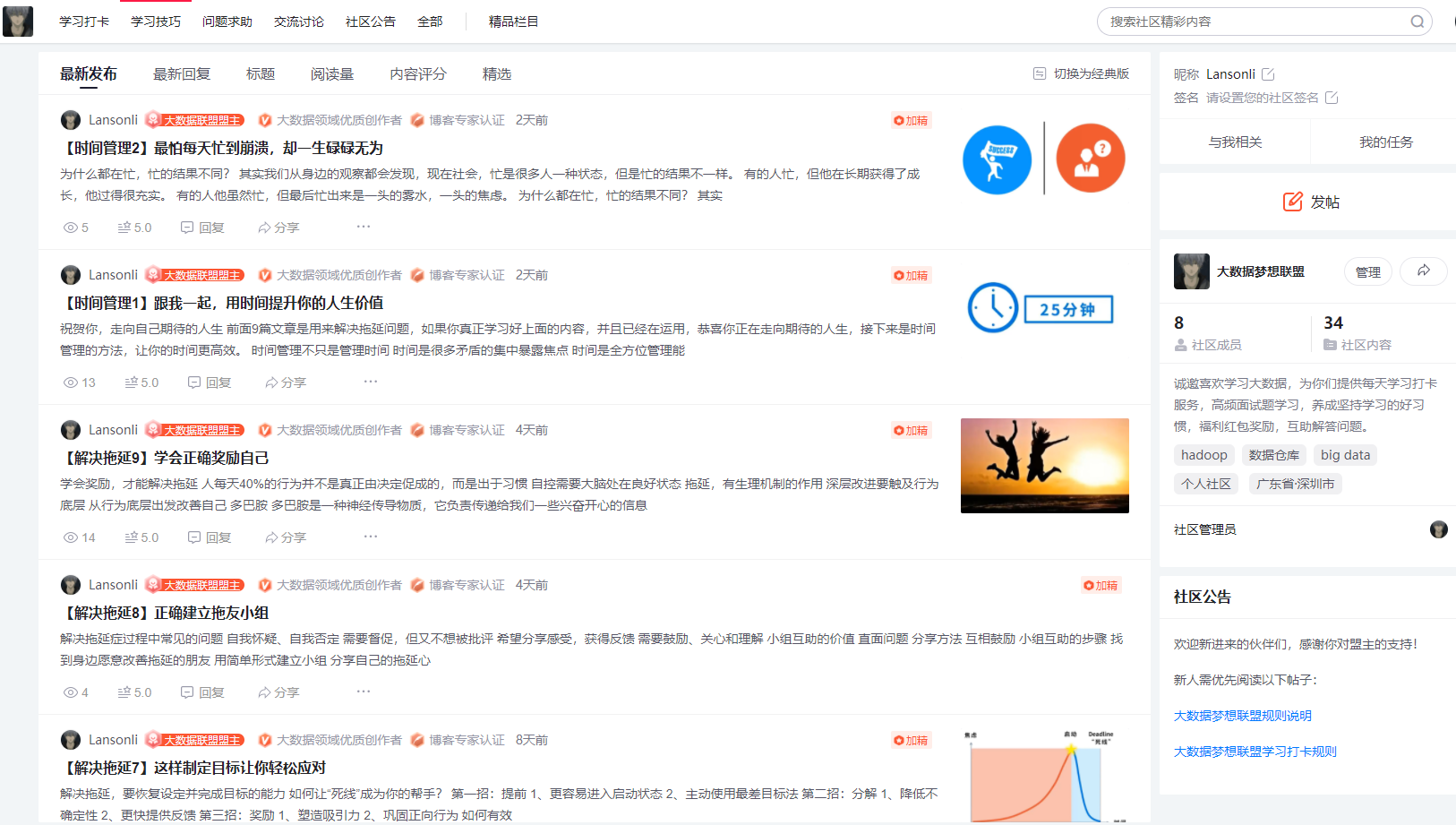Click the 发帖 post button
This screenshot has width=1456, height=825.
(1311, 202)
